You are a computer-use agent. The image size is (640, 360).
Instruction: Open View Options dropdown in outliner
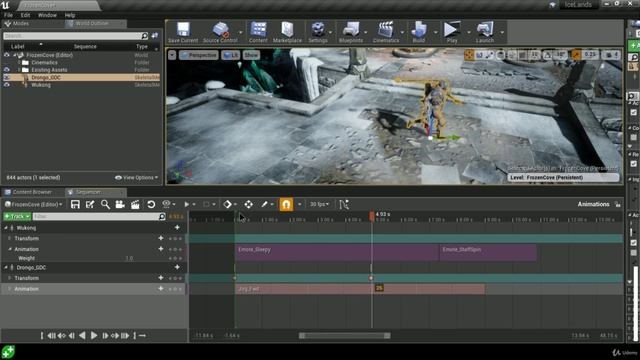click(136, 178)
